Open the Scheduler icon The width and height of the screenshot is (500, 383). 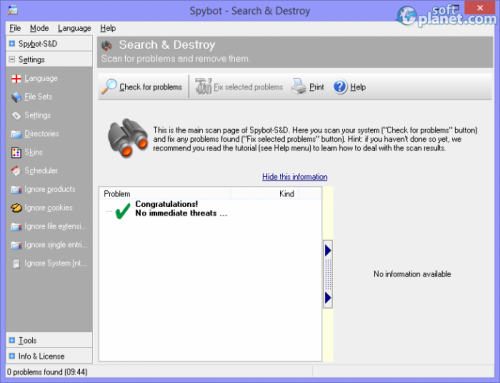click(16, 171)
